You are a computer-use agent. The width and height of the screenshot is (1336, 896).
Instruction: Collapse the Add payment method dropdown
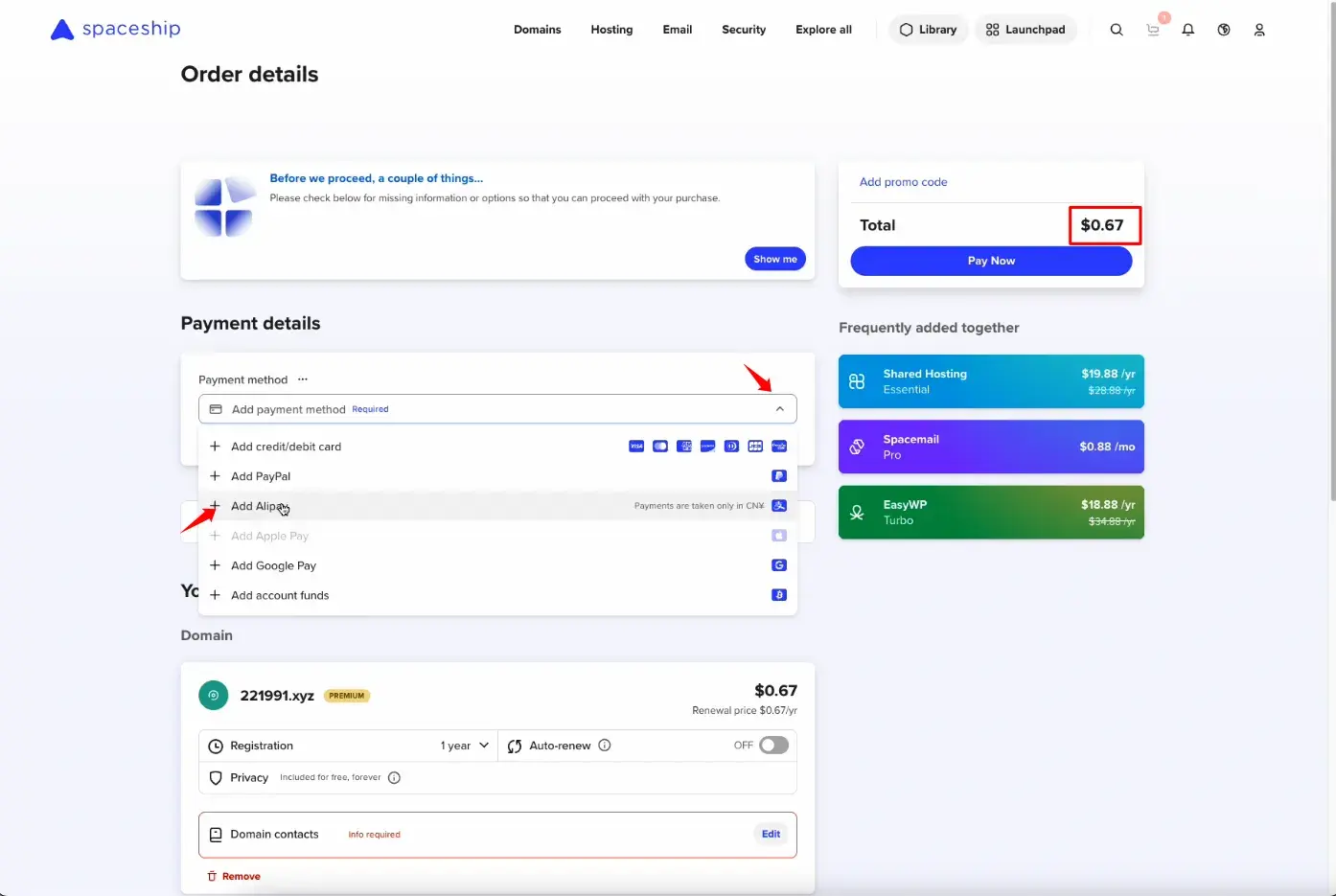(x=780, y=409)
